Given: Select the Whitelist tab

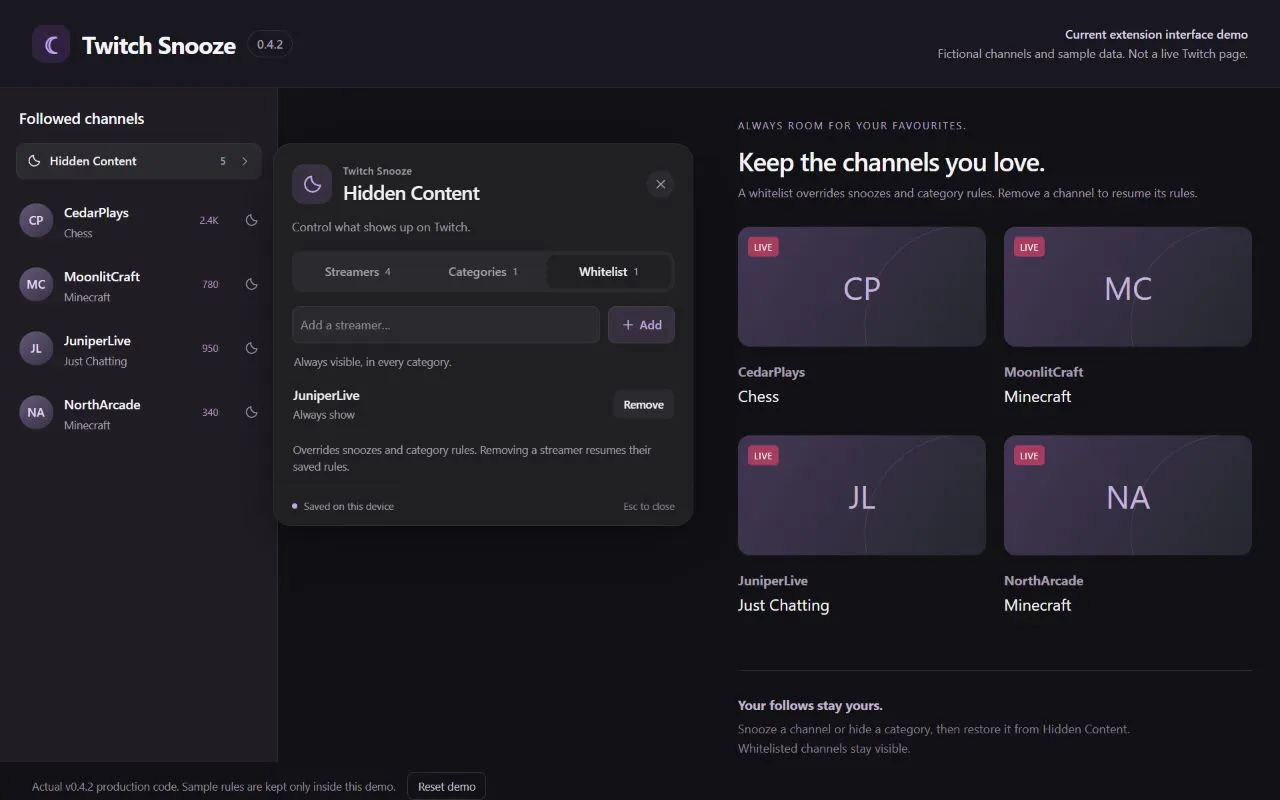Looking at the screenshot, I should [608, 272].
